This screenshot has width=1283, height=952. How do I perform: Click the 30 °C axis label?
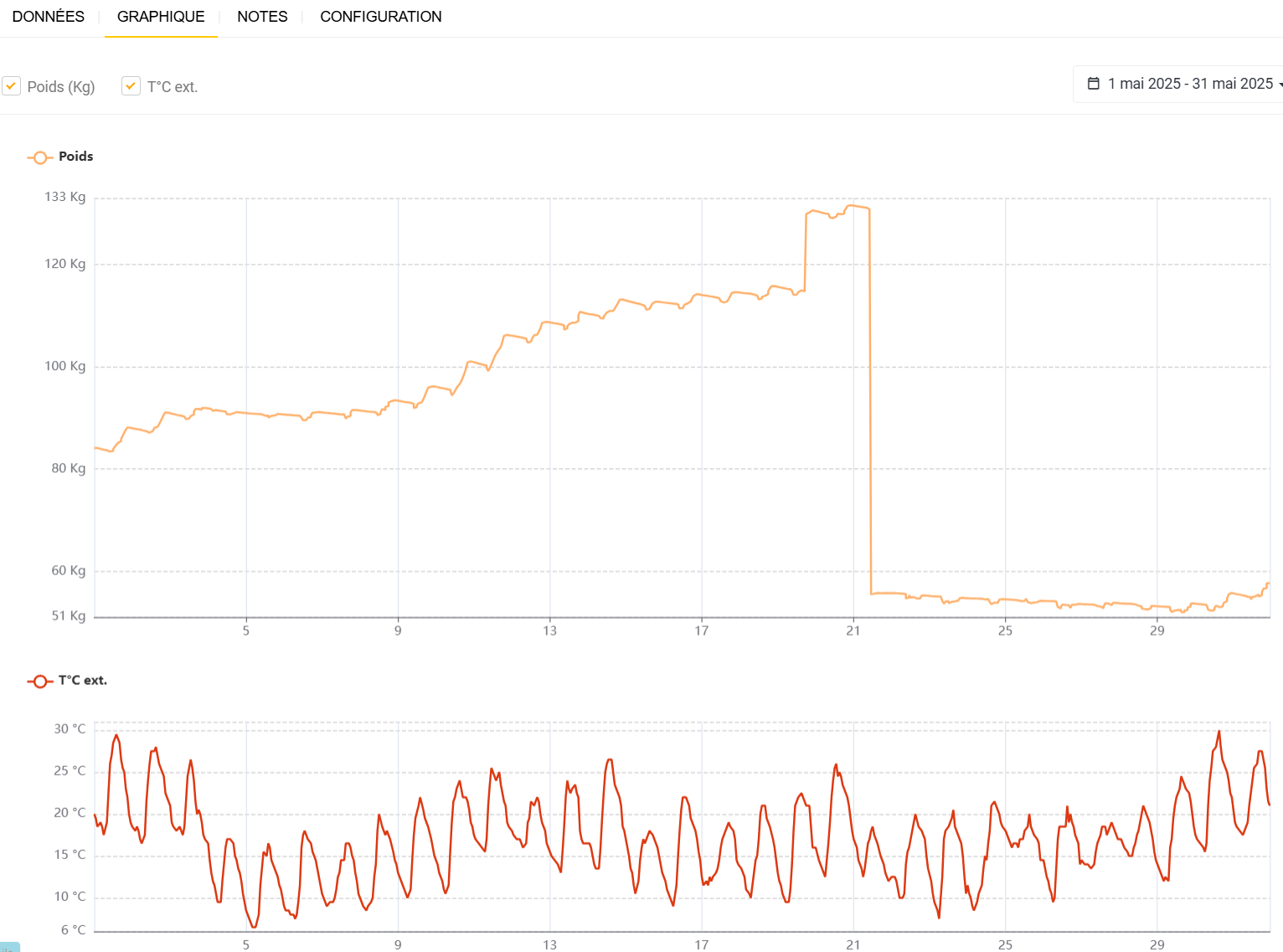[x=70, y=729]
